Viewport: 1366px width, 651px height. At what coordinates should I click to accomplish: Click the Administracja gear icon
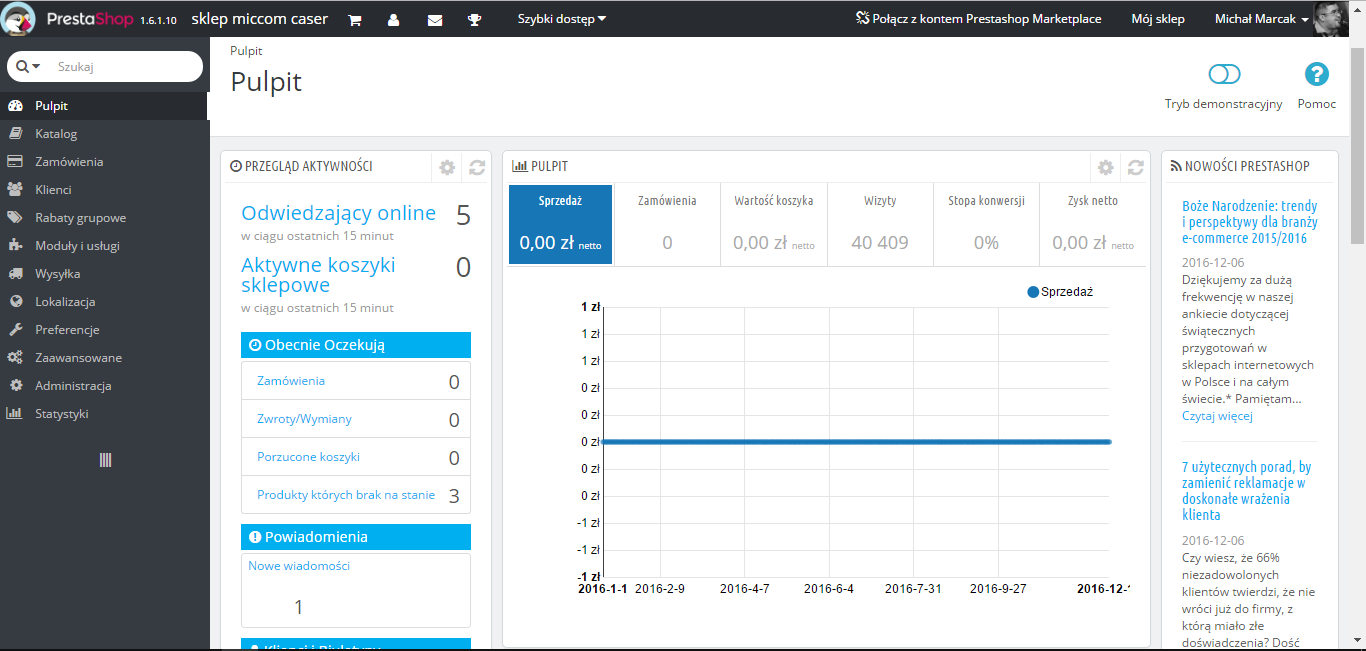tap(15, 386)
